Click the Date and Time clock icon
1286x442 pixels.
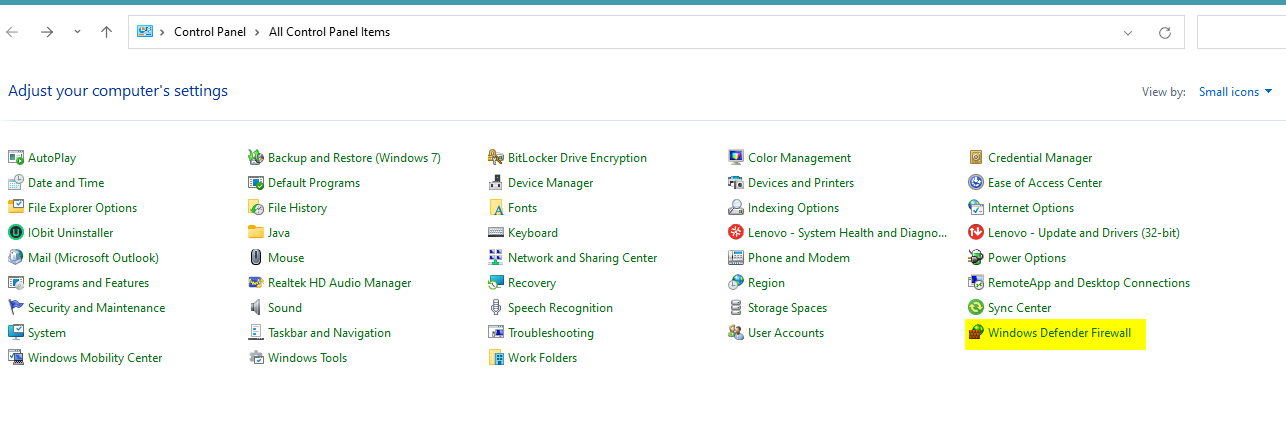tap(16, 182)
